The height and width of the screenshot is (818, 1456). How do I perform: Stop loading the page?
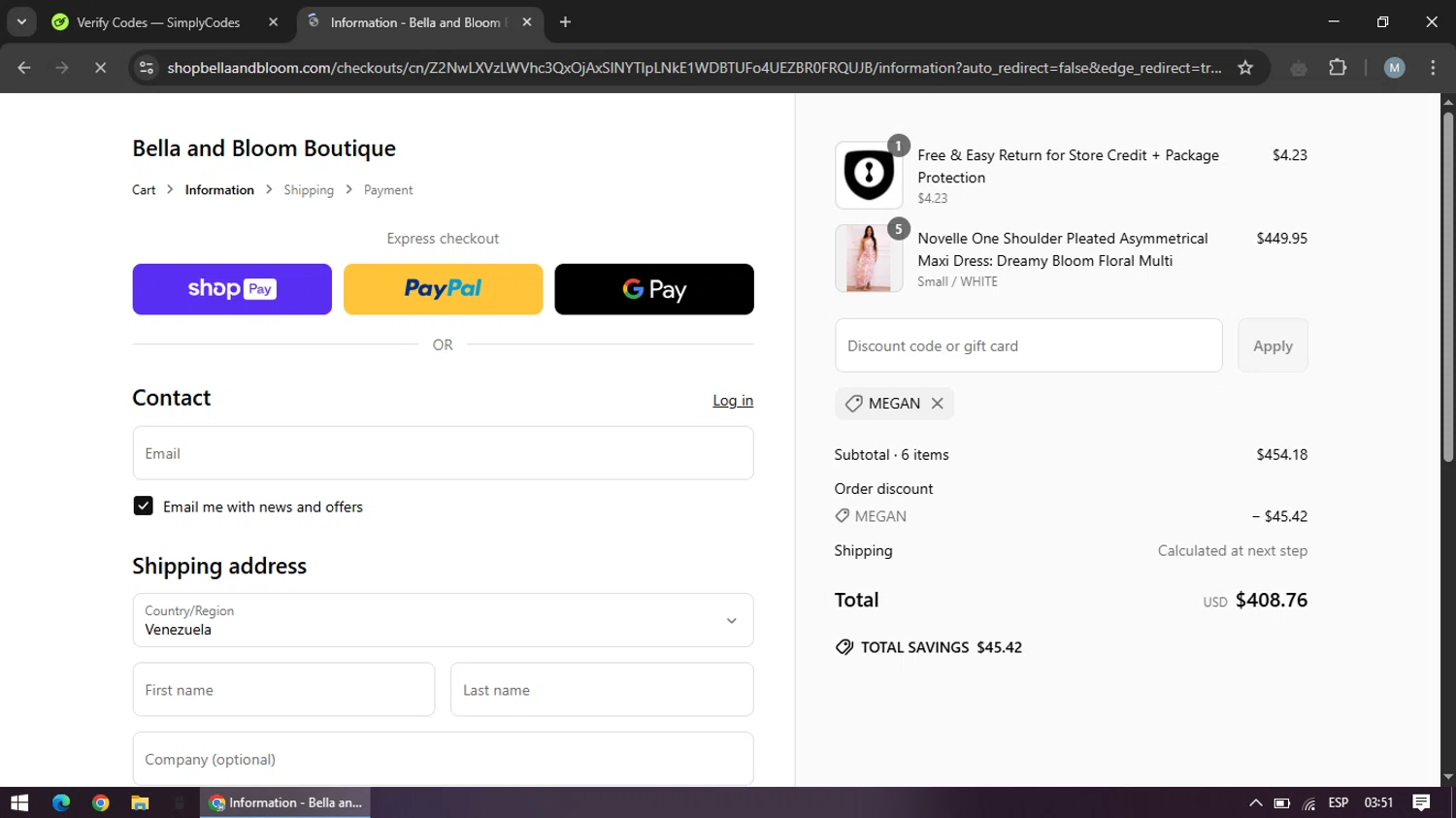(100, 68)
